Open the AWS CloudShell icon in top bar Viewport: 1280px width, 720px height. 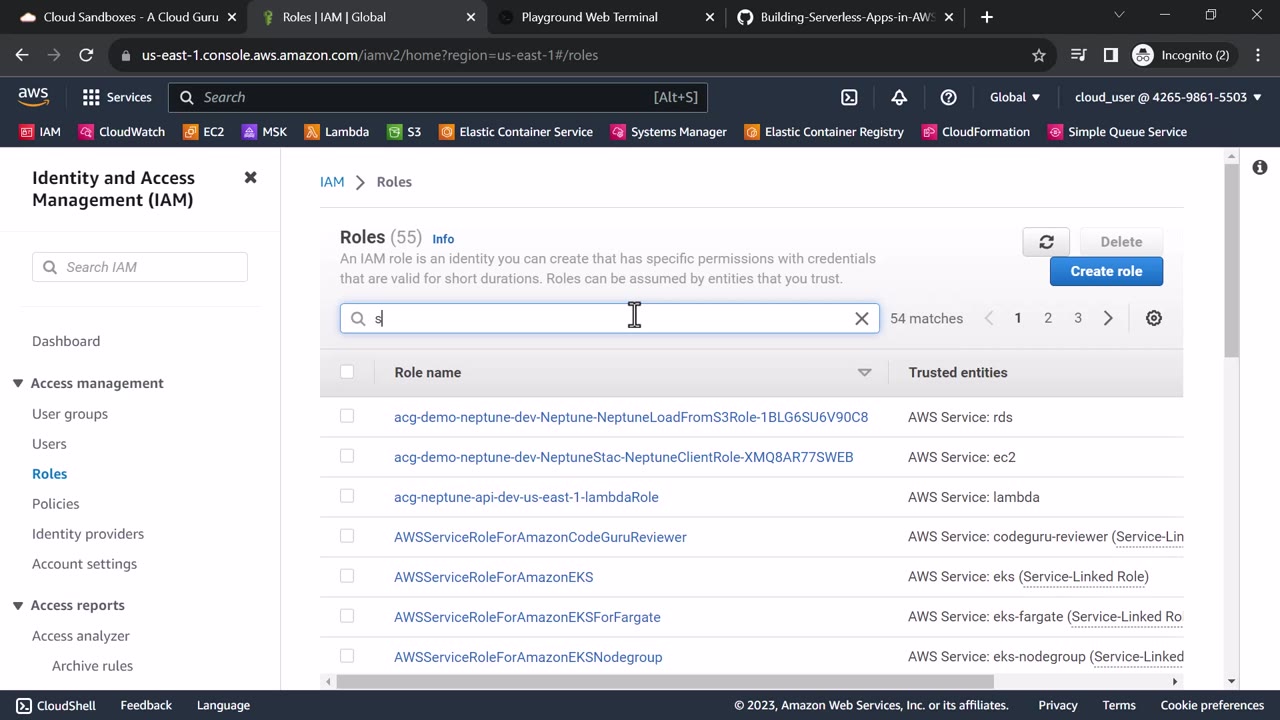tap(849, 97)
